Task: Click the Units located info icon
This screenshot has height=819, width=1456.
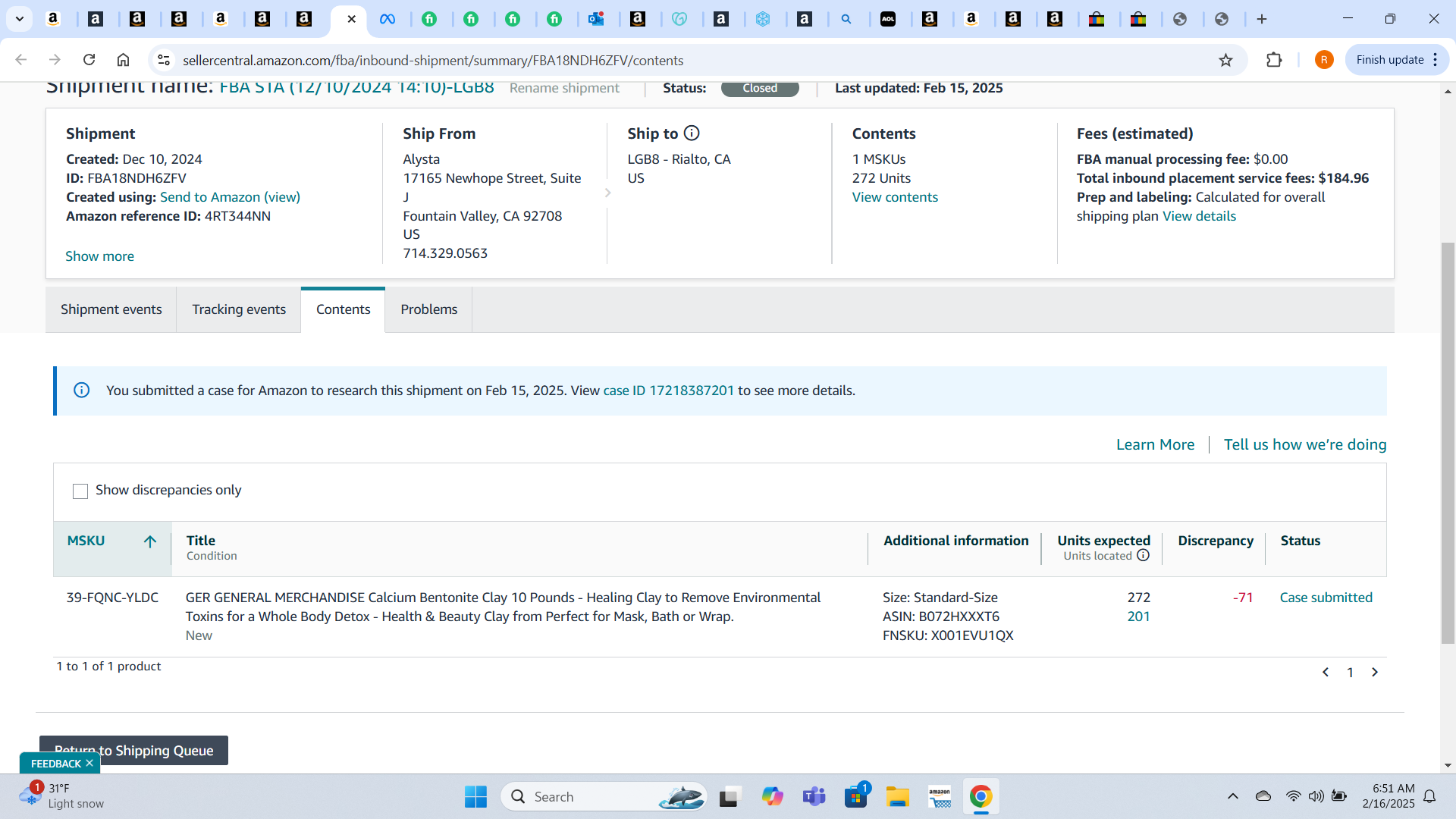Action: pyautogui.click(x=1143, y=555)
